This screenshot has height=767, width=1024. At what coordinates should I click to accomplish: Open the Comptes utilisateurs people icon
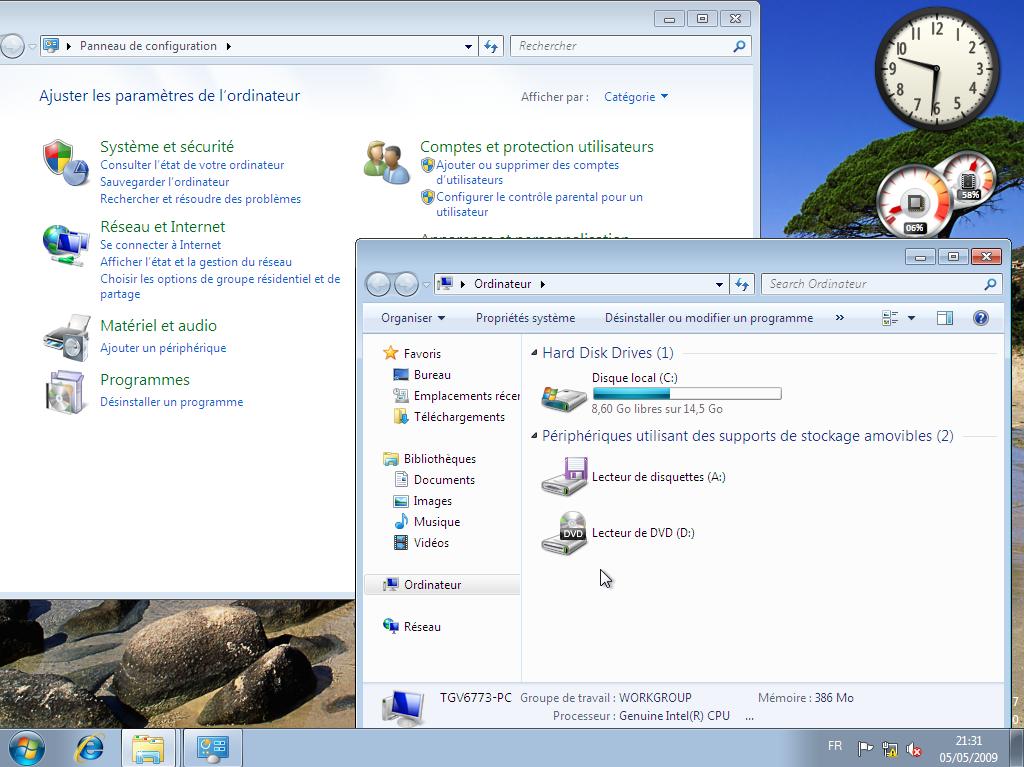click(x=385, y=162)
